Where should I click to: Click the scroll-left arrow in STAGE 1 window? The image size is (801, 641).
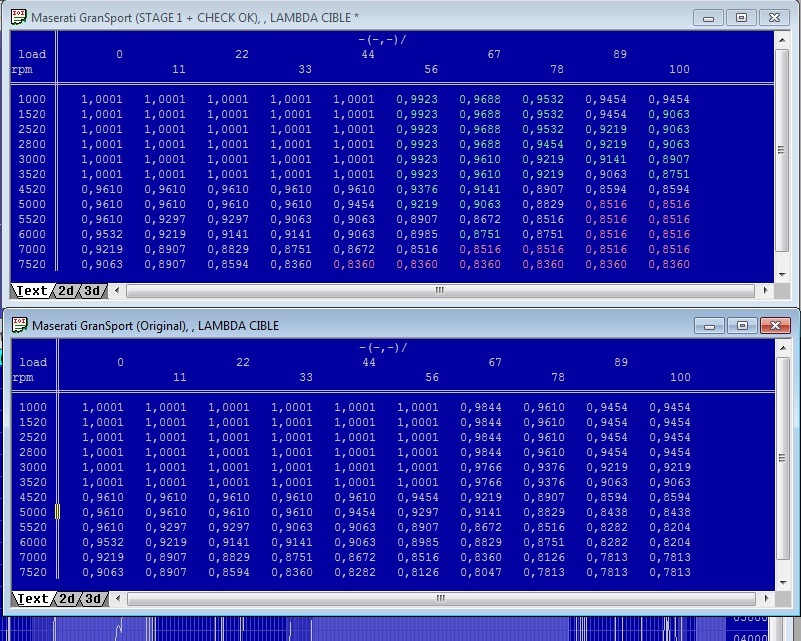117,291
